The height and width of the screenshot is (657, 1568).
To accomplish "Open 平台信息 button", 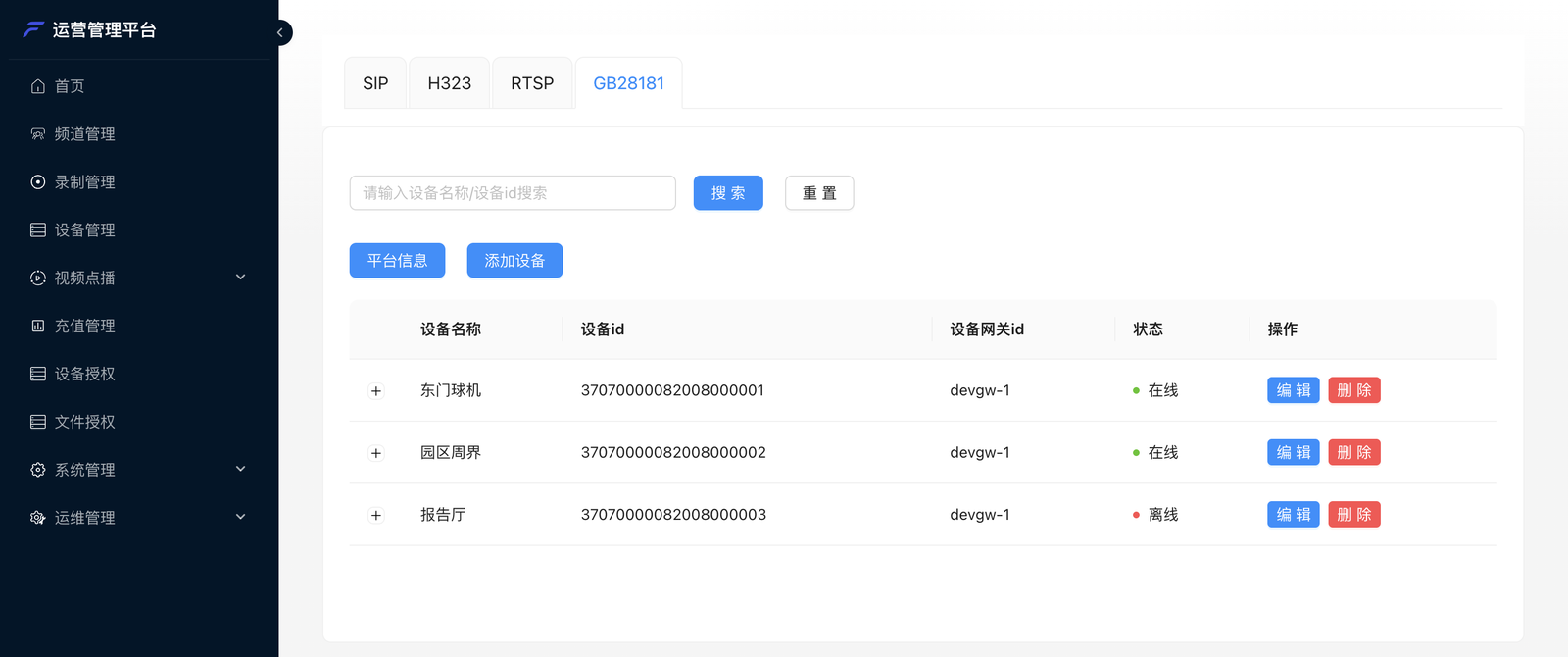I will (x=397, y=261).
